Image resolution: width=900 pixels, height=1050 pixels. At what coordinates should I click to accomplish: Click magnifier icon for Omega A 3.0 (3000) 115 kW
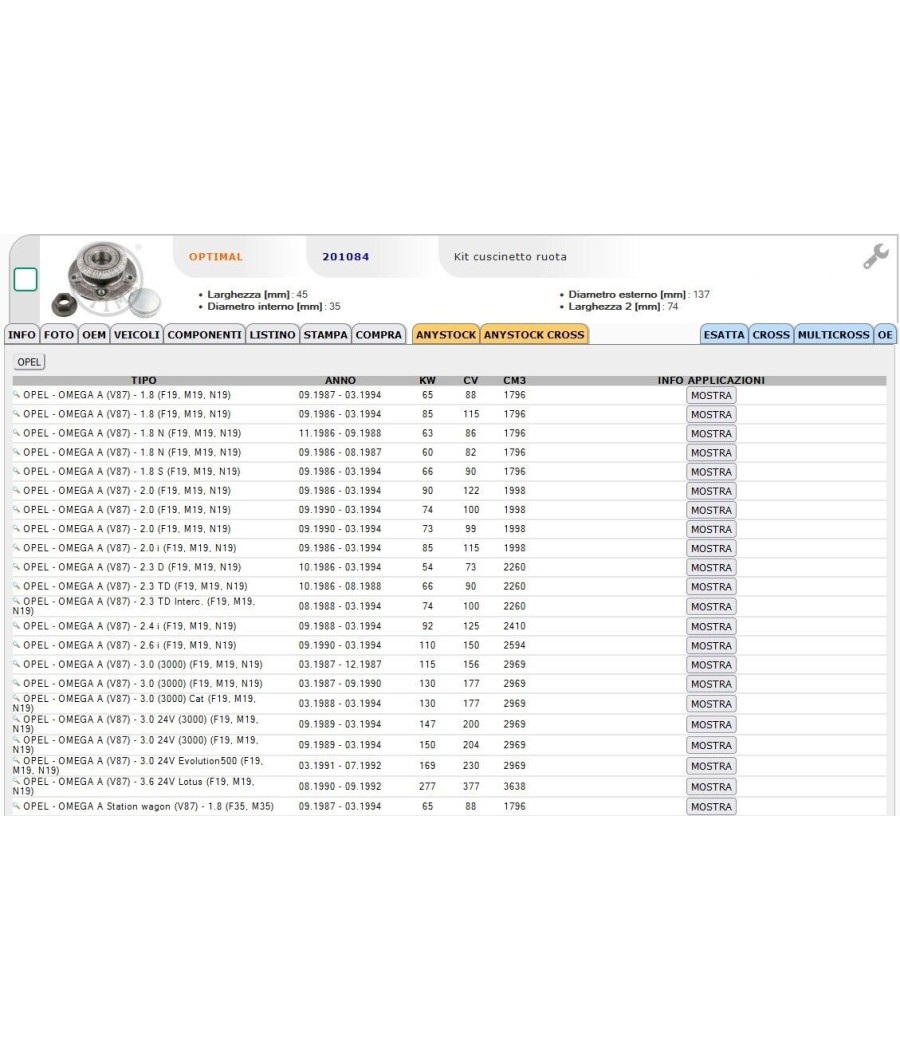coord(17,664)
